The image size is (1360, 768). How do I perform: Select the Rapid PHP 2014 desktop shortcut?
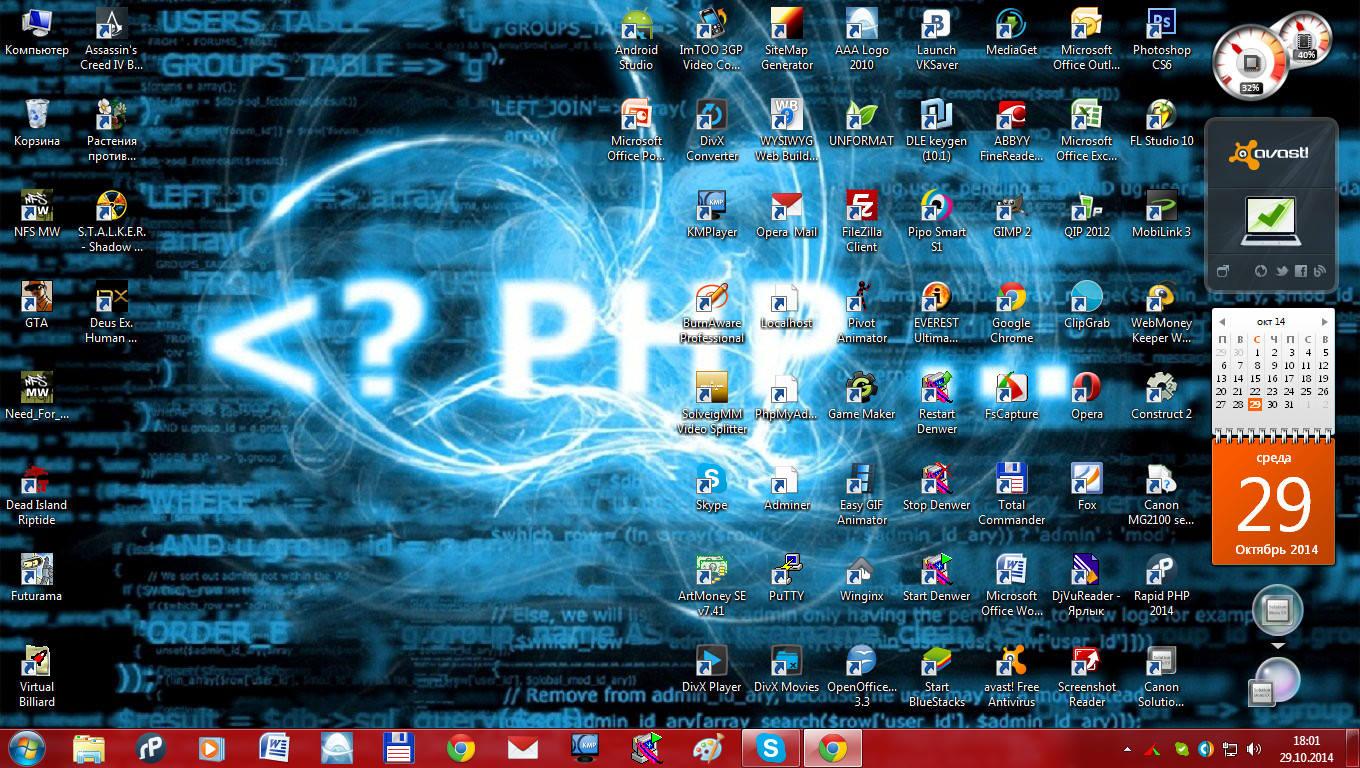(x=1161, y=586)
